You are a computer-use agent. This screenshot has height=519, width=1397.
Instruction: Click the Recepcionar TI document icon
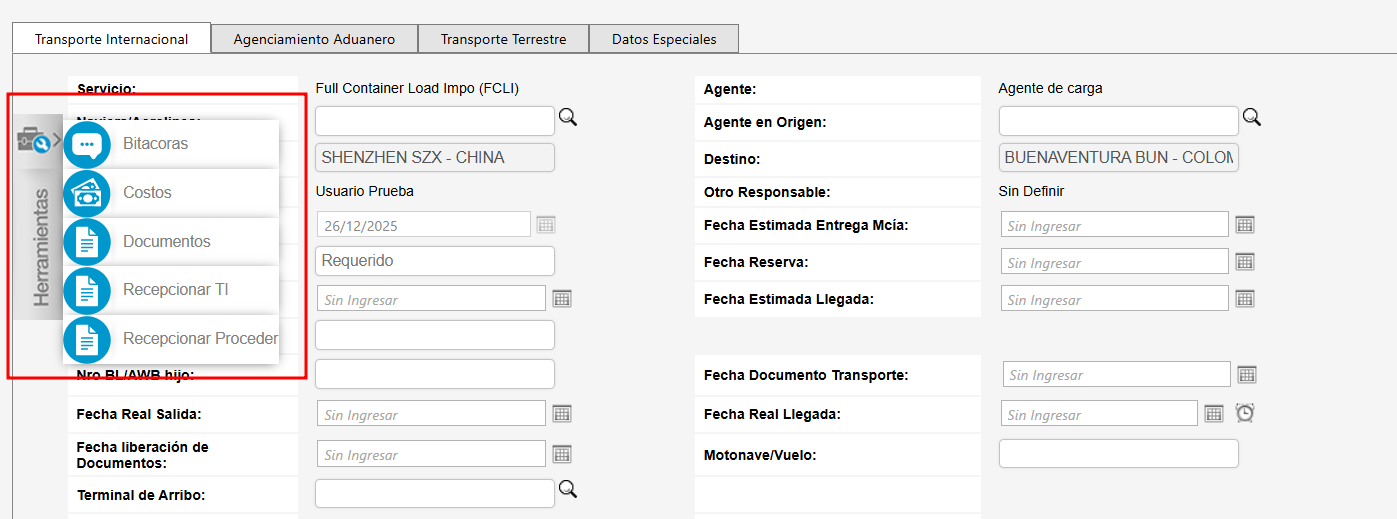click(x=87, y=290)
